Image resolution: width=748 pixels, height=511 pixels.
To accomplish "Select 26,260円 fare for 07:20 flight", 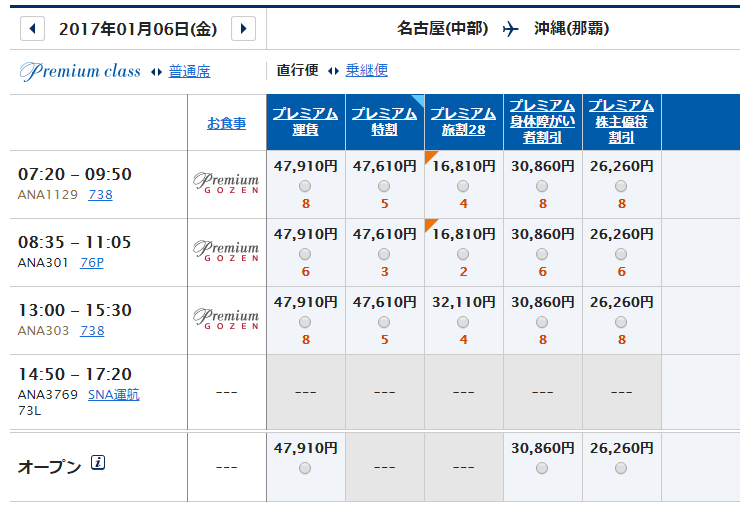I will coord(621,186).
